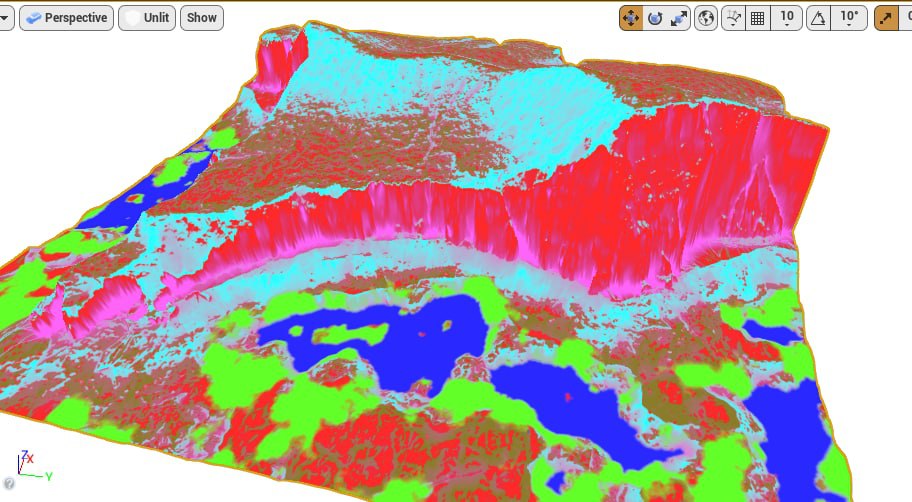Screen dimensions: 912x502
Task: Select the Rotate transform tool
Action: (655, 18)
